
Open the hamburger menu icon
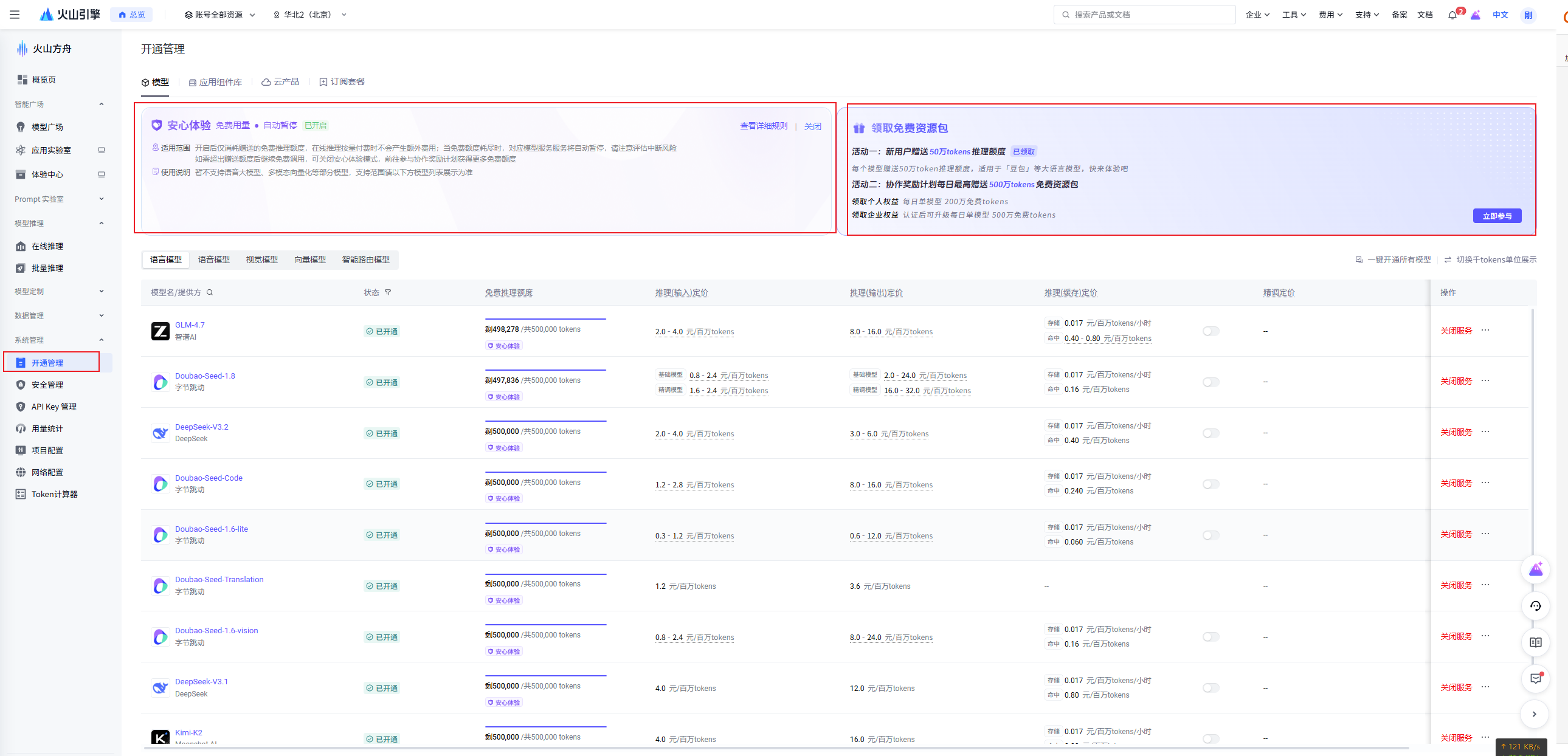click(x=15, y=15)
